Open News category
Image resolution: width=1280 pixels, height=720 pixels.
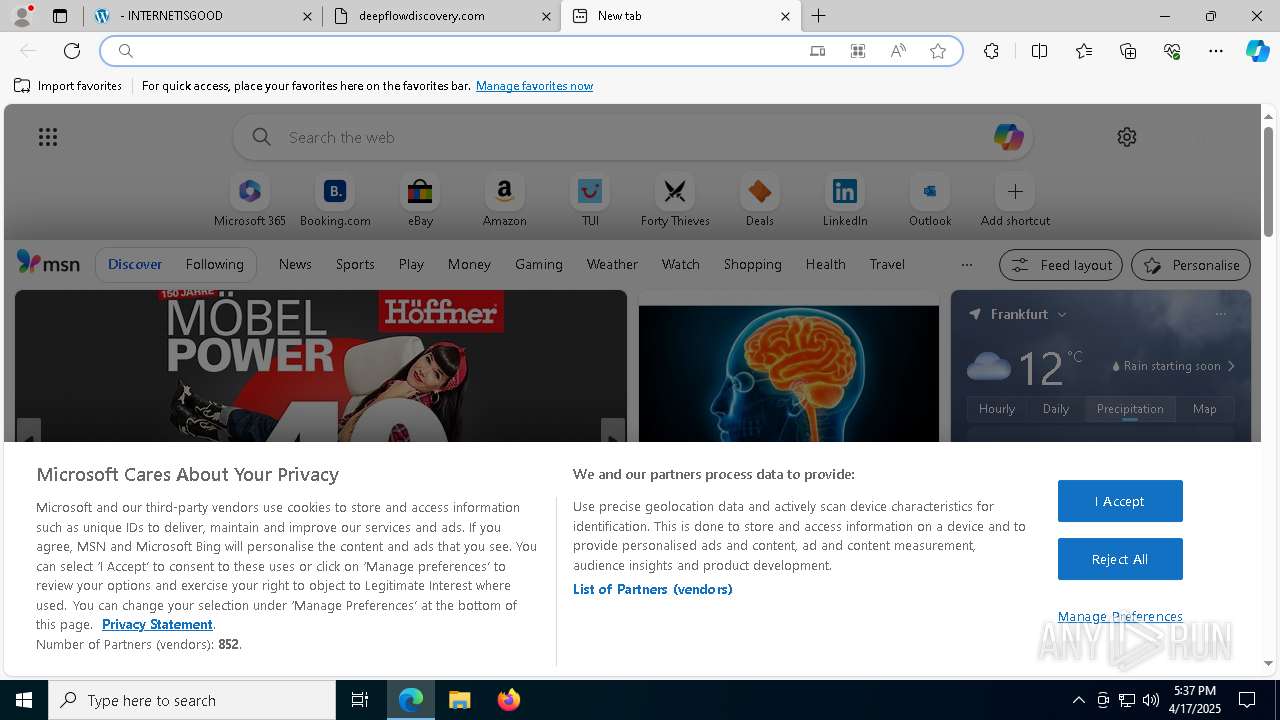coord(295,264)
